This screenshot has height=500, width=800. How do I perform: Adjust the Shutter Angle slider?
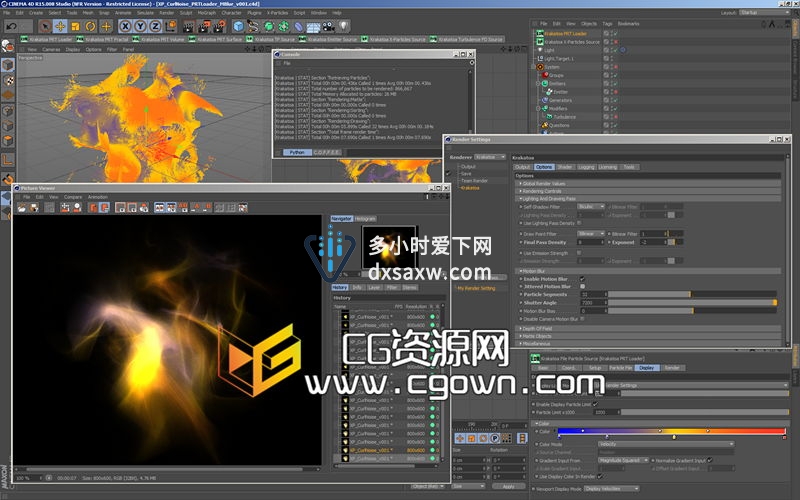pos(692,303)
